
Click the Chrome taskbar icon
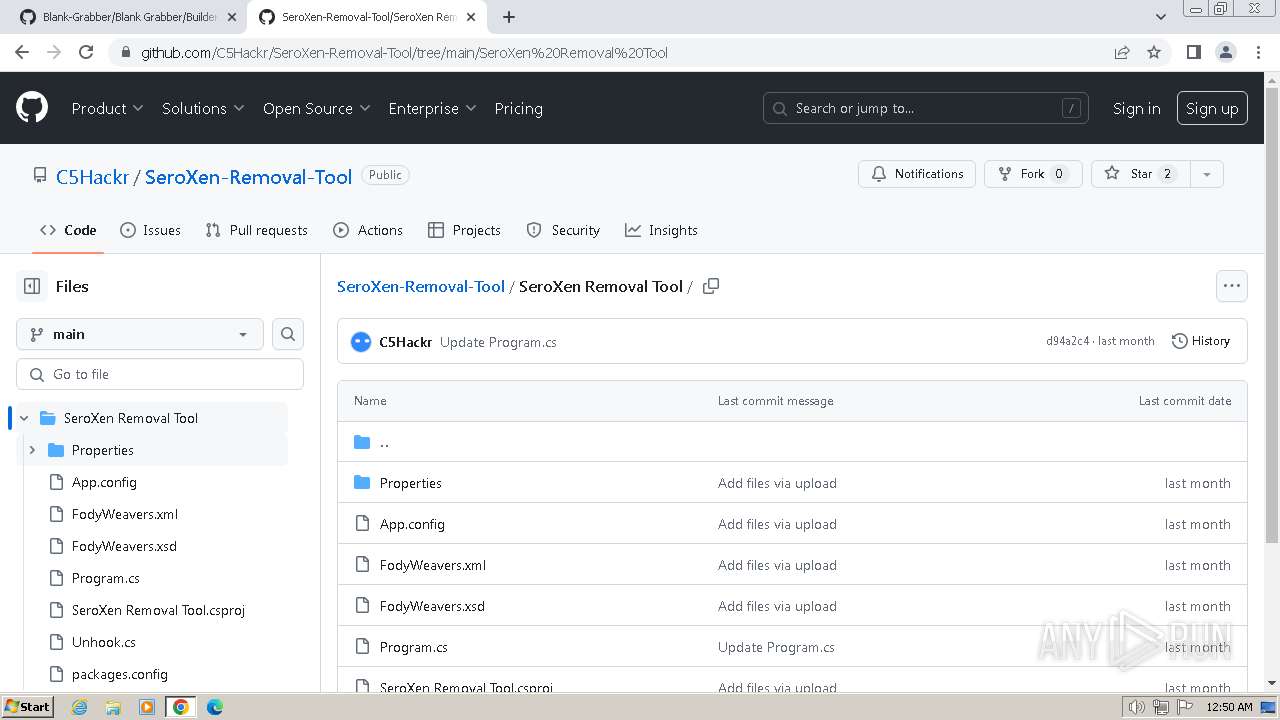[x=181, y=707]
